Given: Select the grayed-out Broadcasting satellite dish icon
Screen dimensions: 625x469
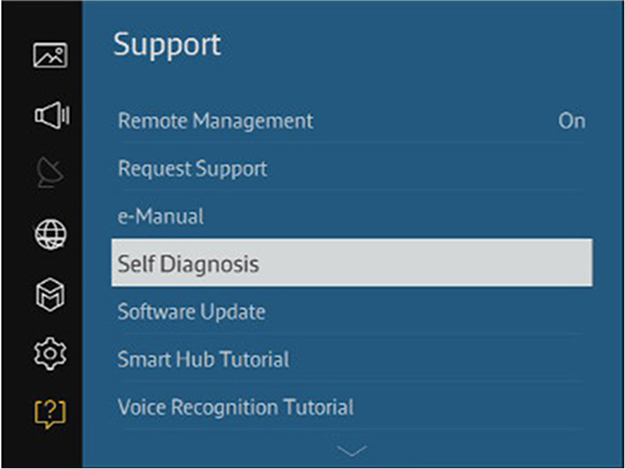Looking at the screenshot, I should 50,173.
